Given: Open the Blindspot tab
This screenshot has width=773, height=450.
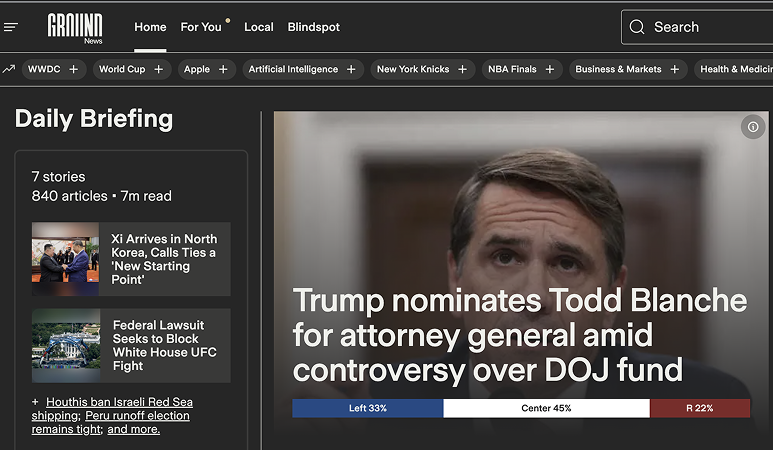Looking at the screenshot, I should click(x=314, y=27).
